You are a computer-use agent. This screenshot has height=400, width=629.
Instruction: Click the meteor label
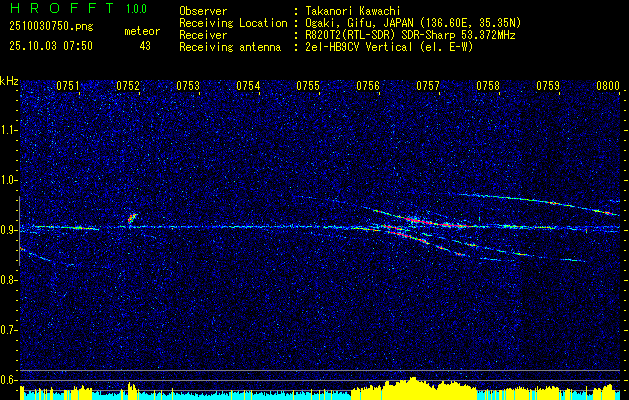142,31
